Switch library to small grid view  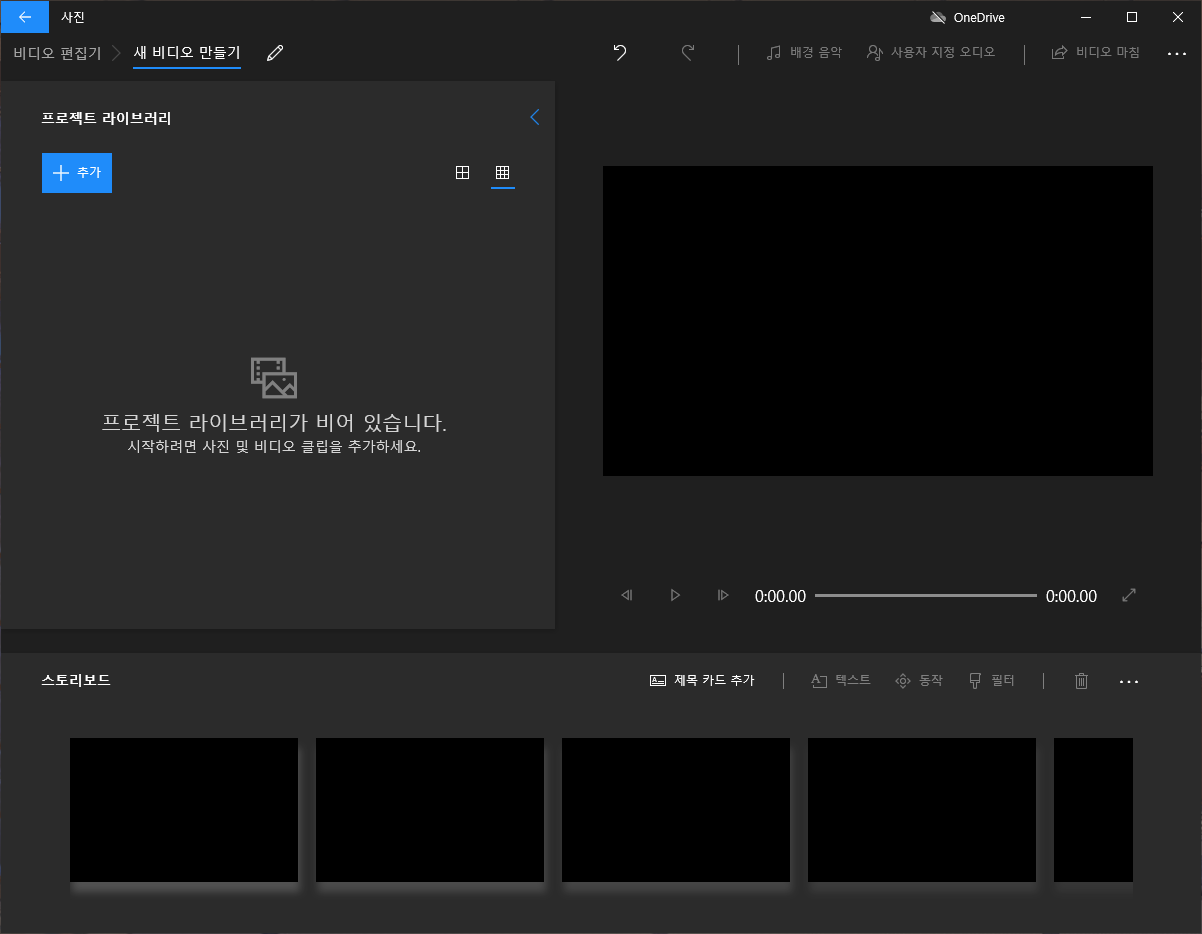click(x=503, y=173)
